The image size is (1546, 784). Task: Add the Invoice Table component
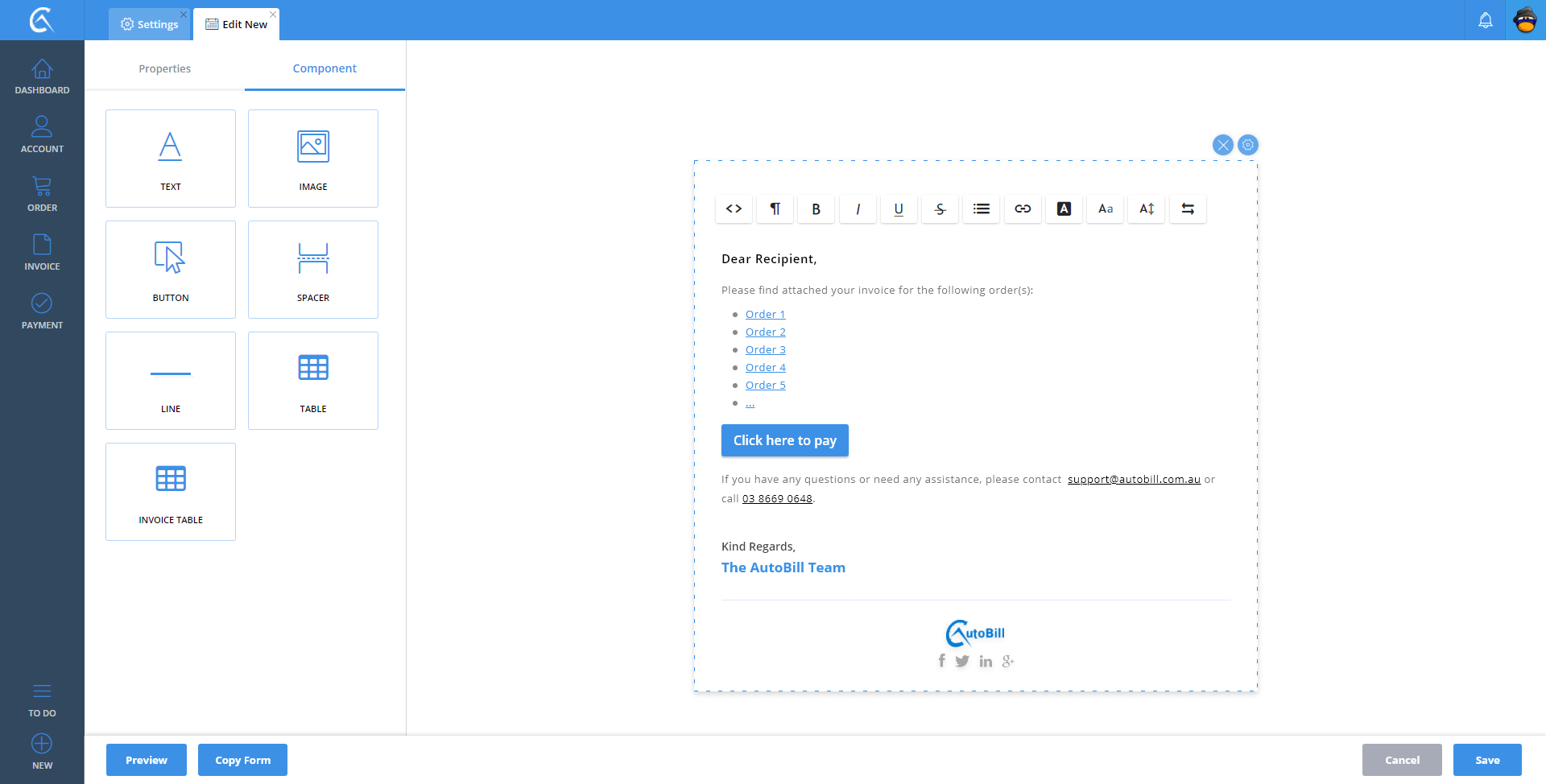(x=171, y=492)
